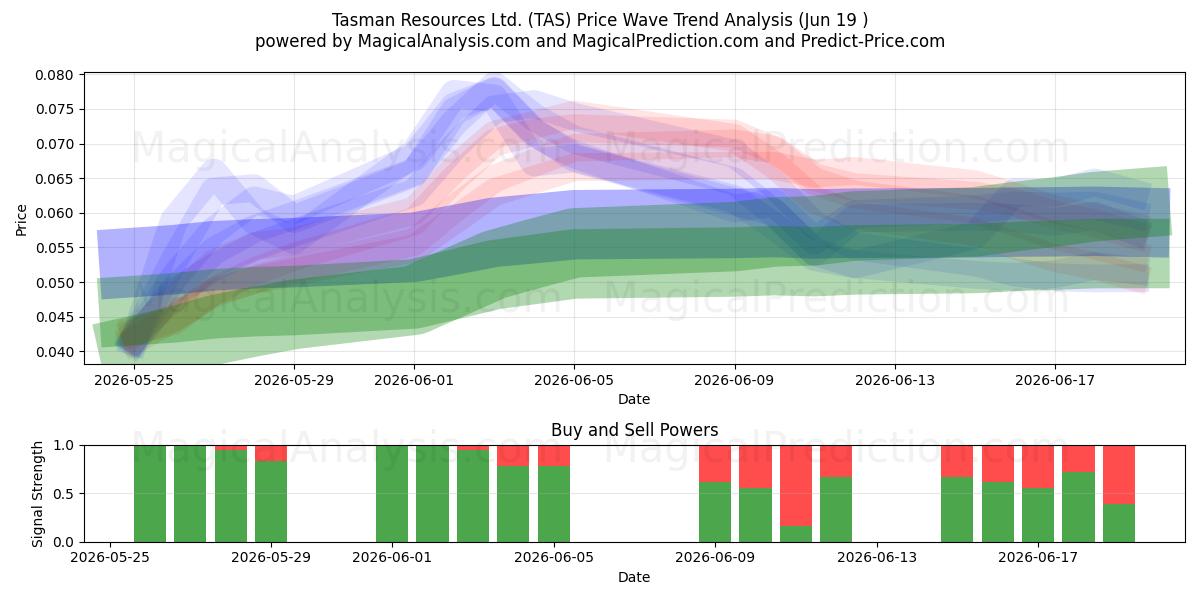Click the 1.0 signal strength tick label

point(64,445)
